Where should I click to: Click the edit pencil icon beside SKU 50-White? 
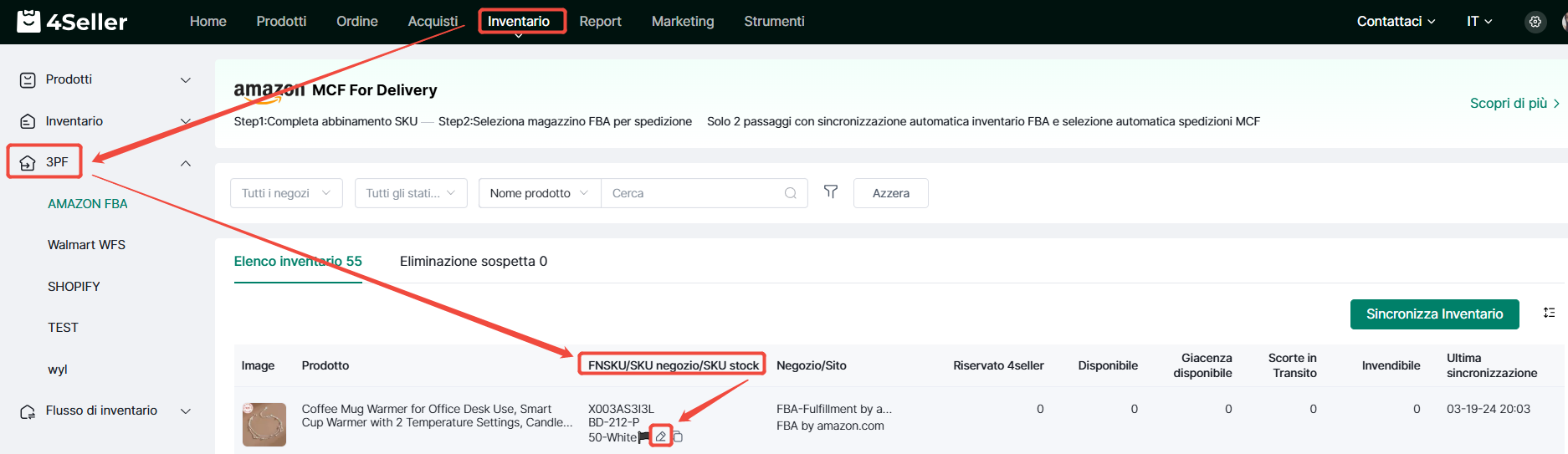point(661,436)
